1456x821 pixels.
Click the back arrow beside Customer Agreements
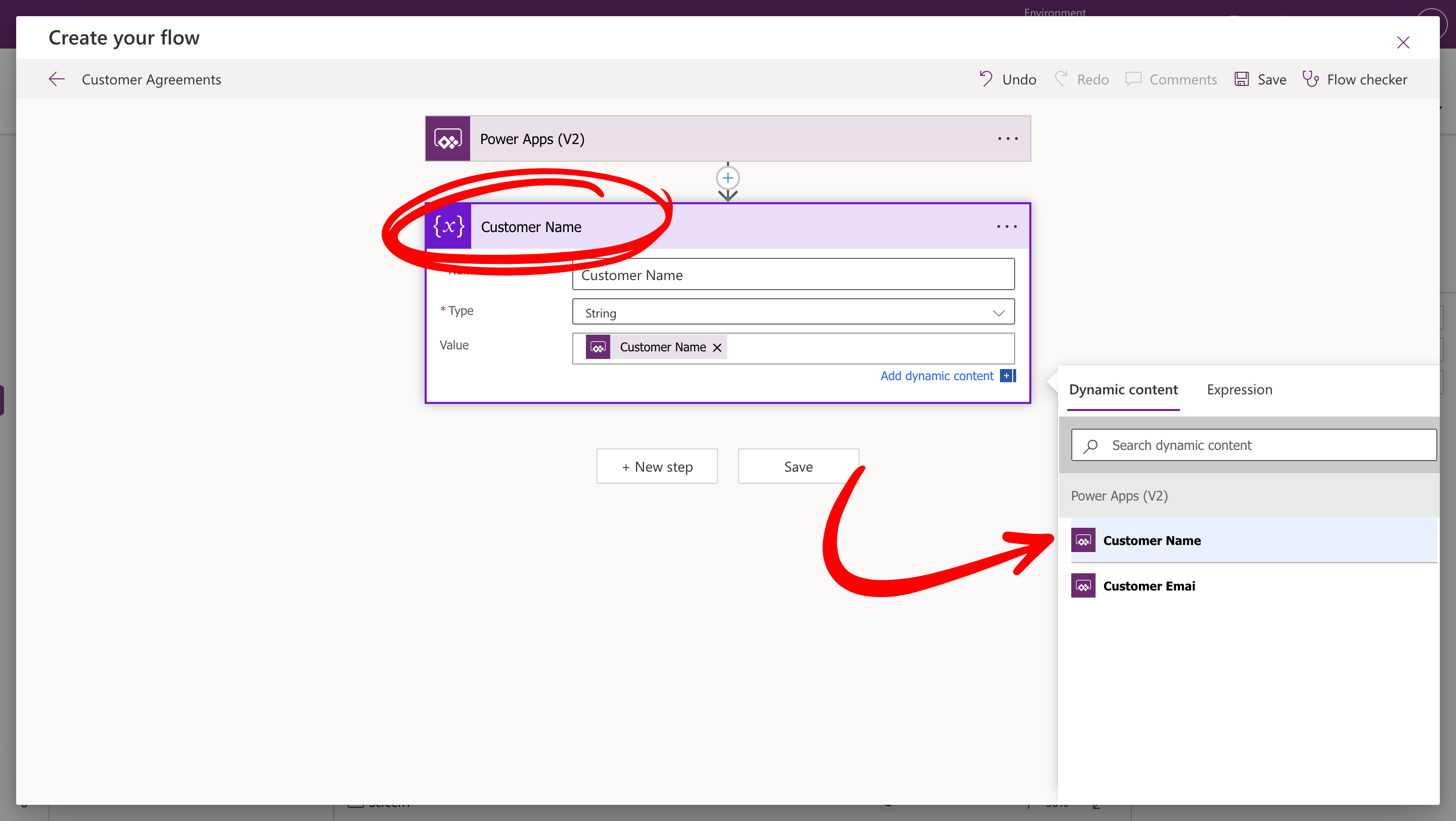tap(57, 79)
